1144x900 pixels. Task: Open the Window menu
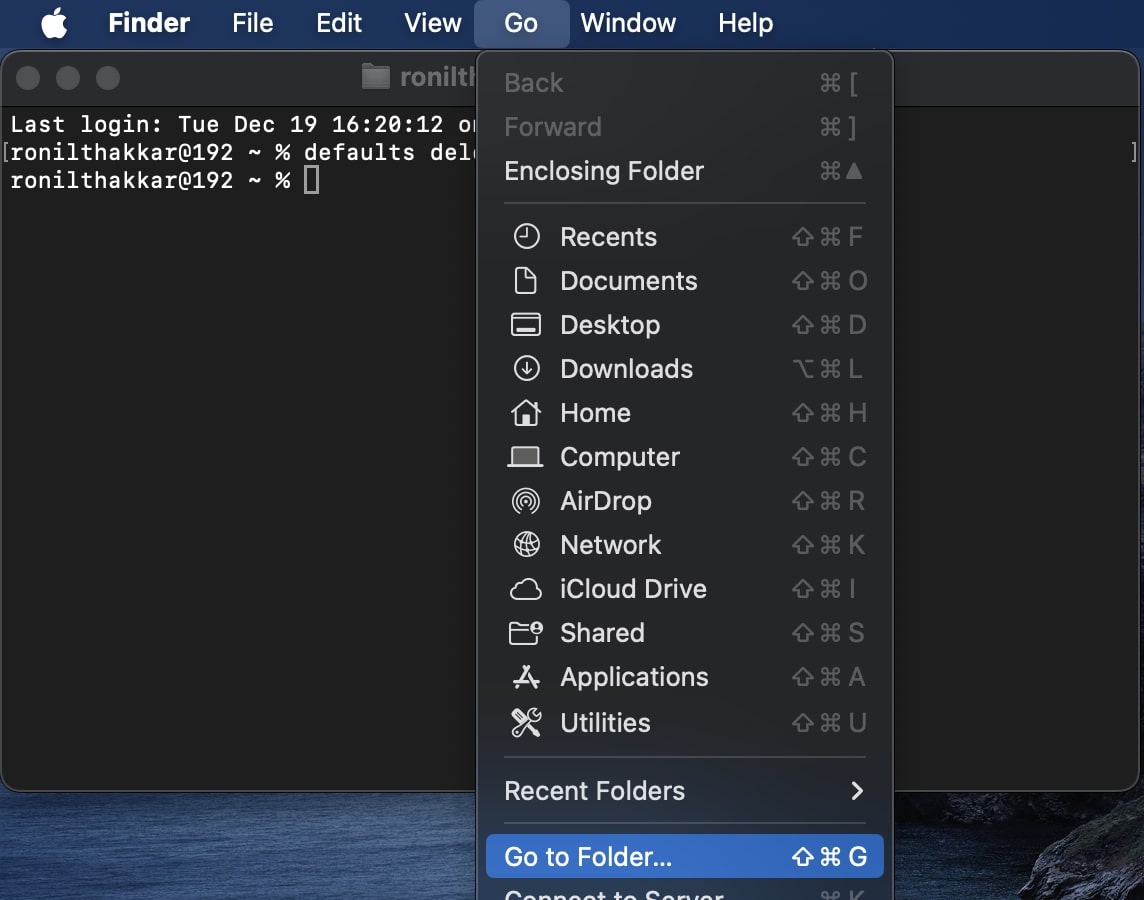coord(628,23)
